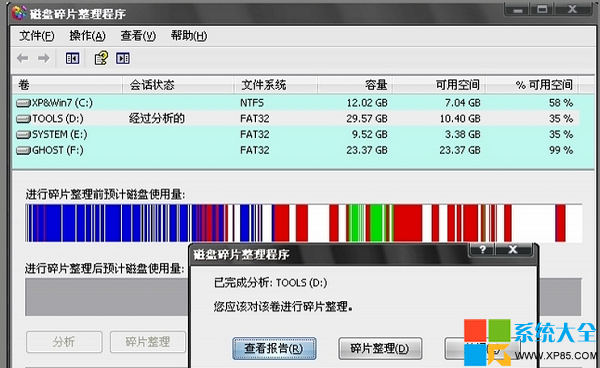Open the 文件(F) menu
The width and height of the screenshot is (600, 368).
(x=37, y=36)
